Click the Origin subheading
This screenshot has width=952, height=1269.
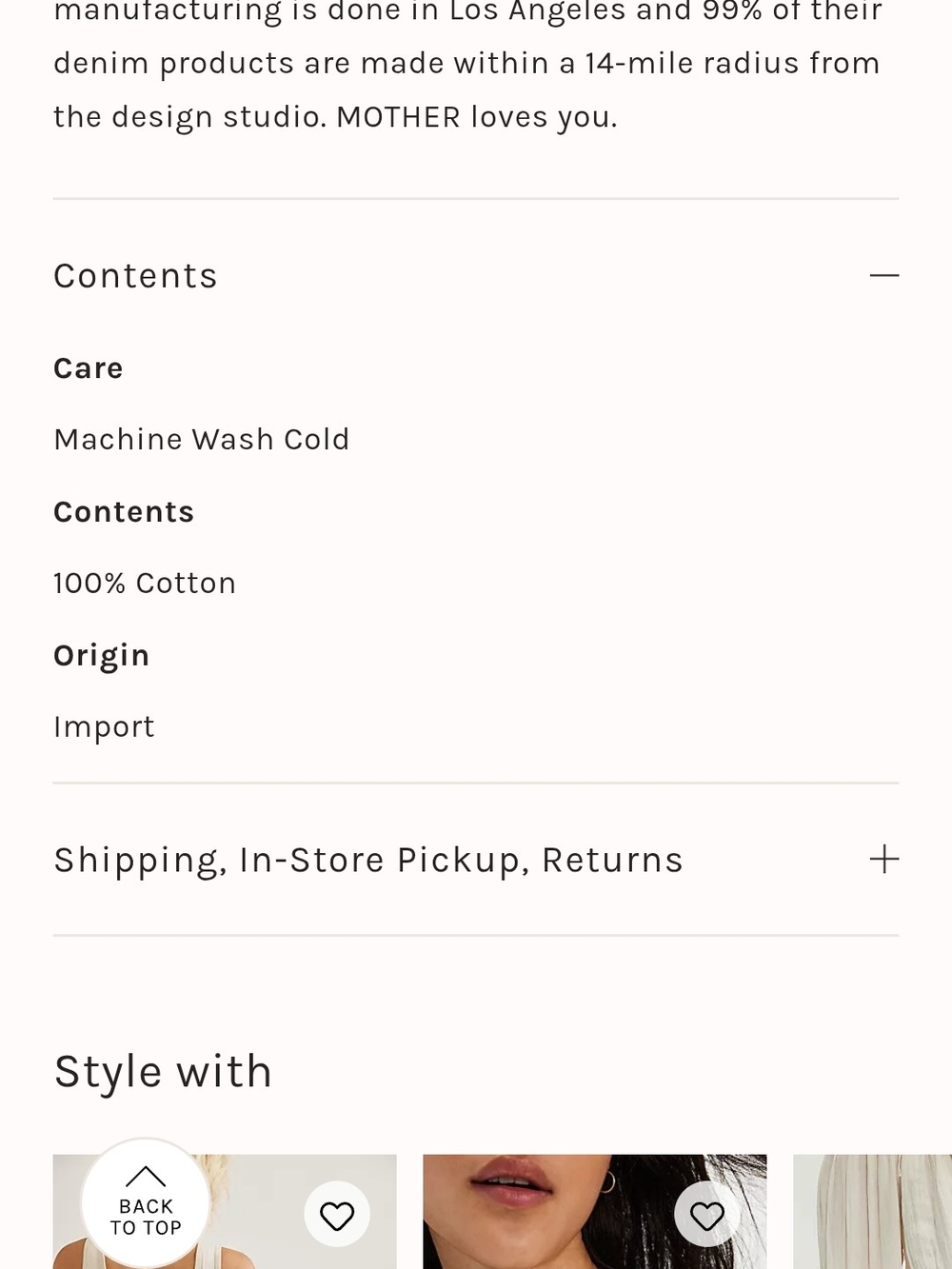pyautogui.click(x=102, y=656)
